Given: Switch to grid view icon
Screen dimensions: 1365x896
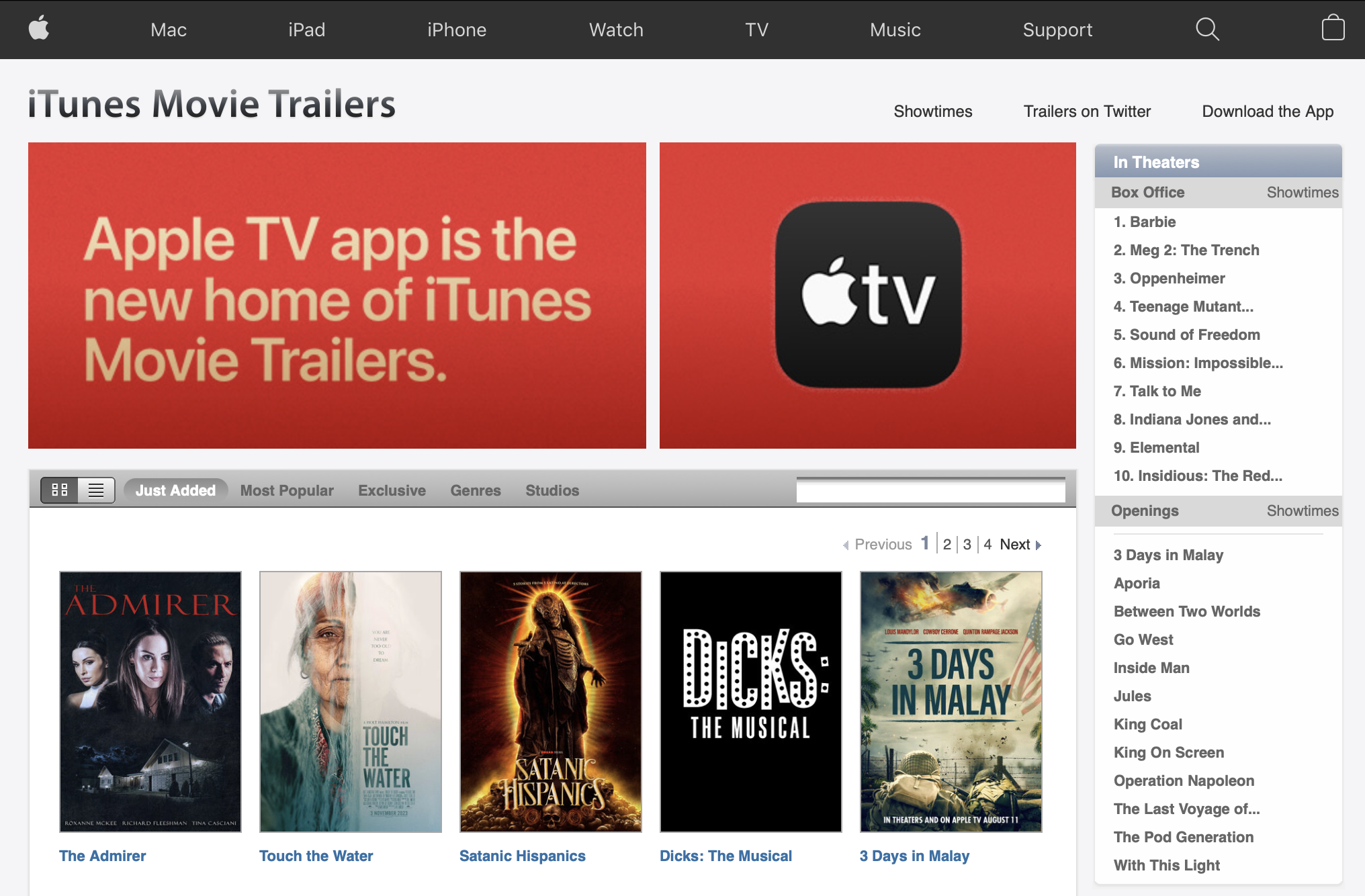Looking at the screenshot, I should 60,490.
